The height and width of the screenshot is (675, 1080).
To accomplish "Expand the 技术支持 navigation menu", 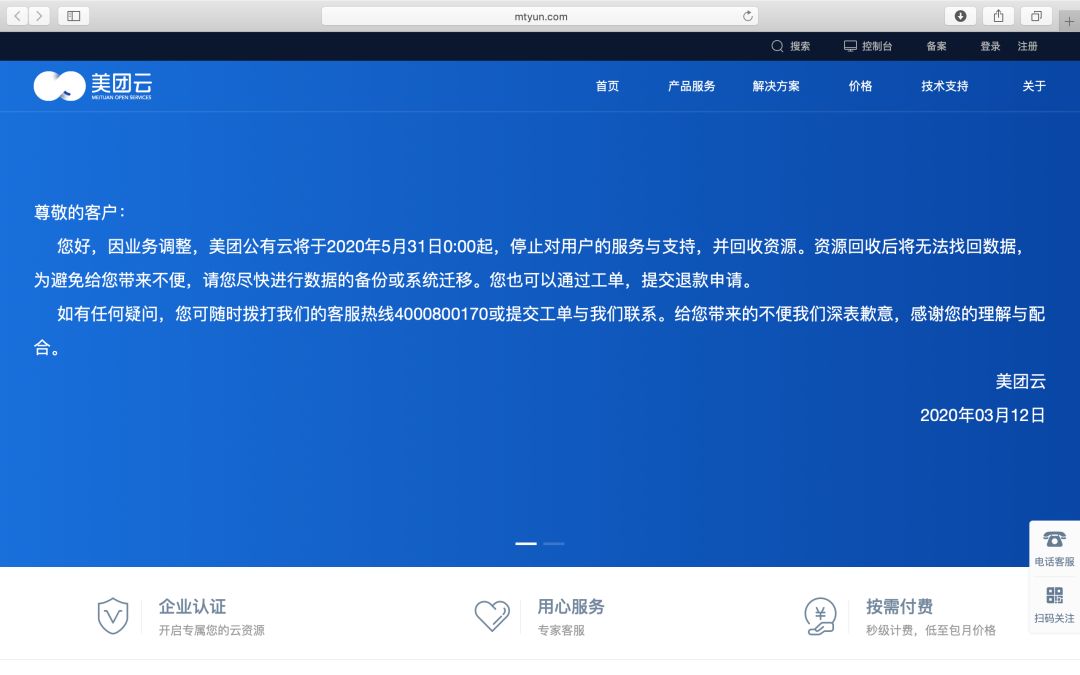I will click(x=945, y=86).
